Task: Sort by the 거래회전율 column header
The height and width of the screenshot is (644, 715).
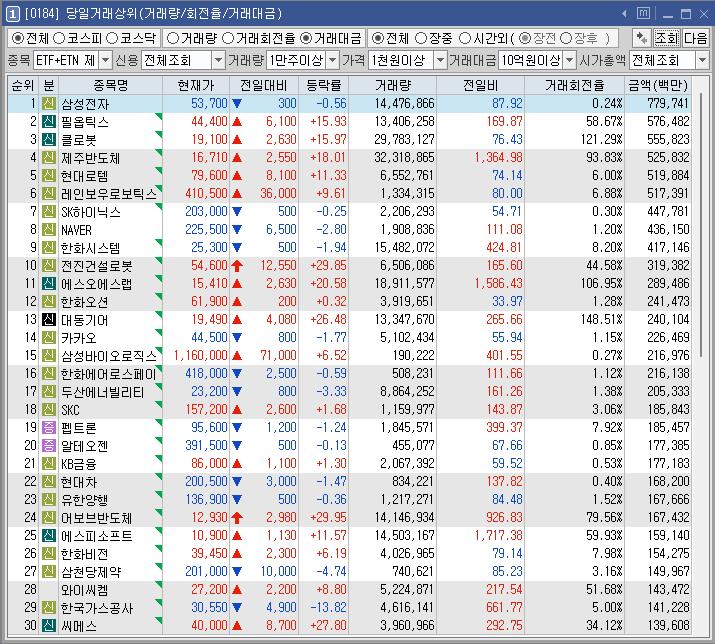Action: coord(575,85)
